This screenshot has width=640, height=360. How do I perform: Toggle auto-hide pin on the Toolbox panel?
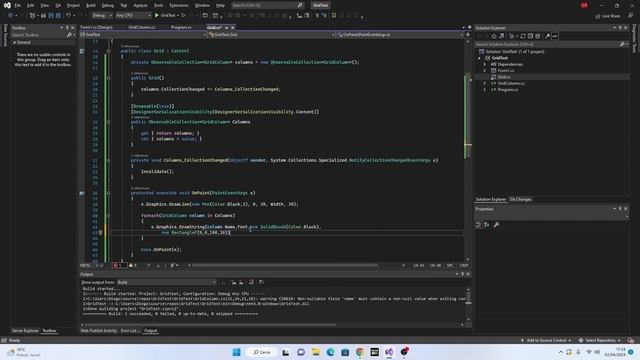(x=67, y=28)
